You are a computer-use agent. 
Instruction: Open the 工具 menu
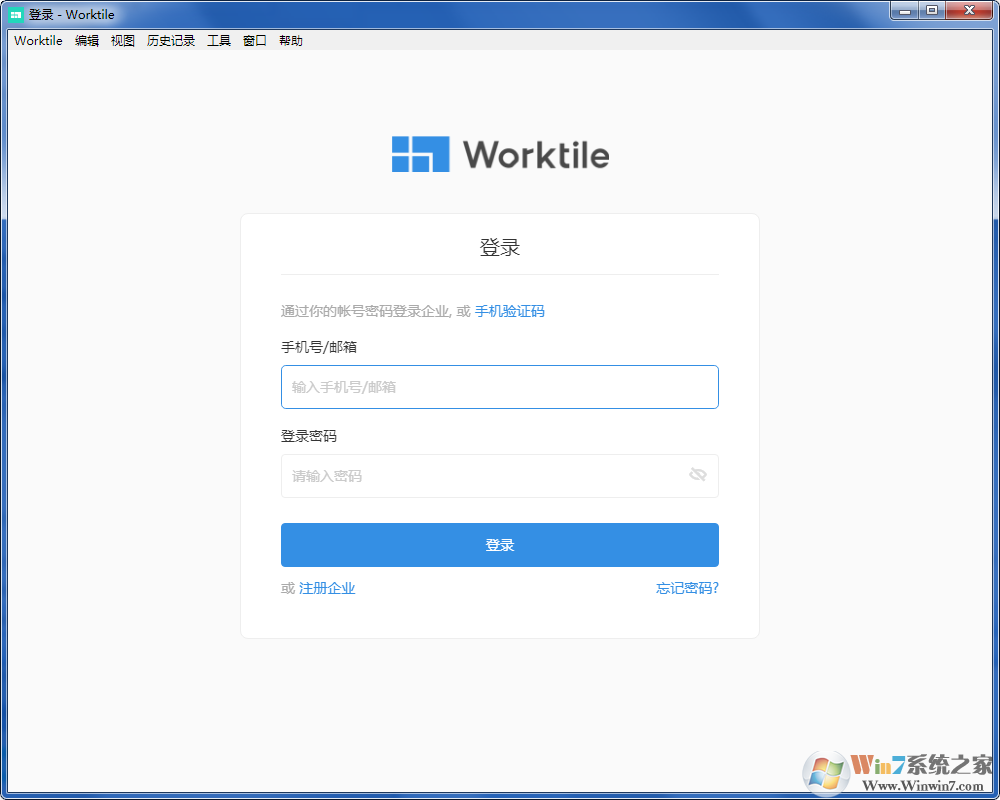[218, 40]
